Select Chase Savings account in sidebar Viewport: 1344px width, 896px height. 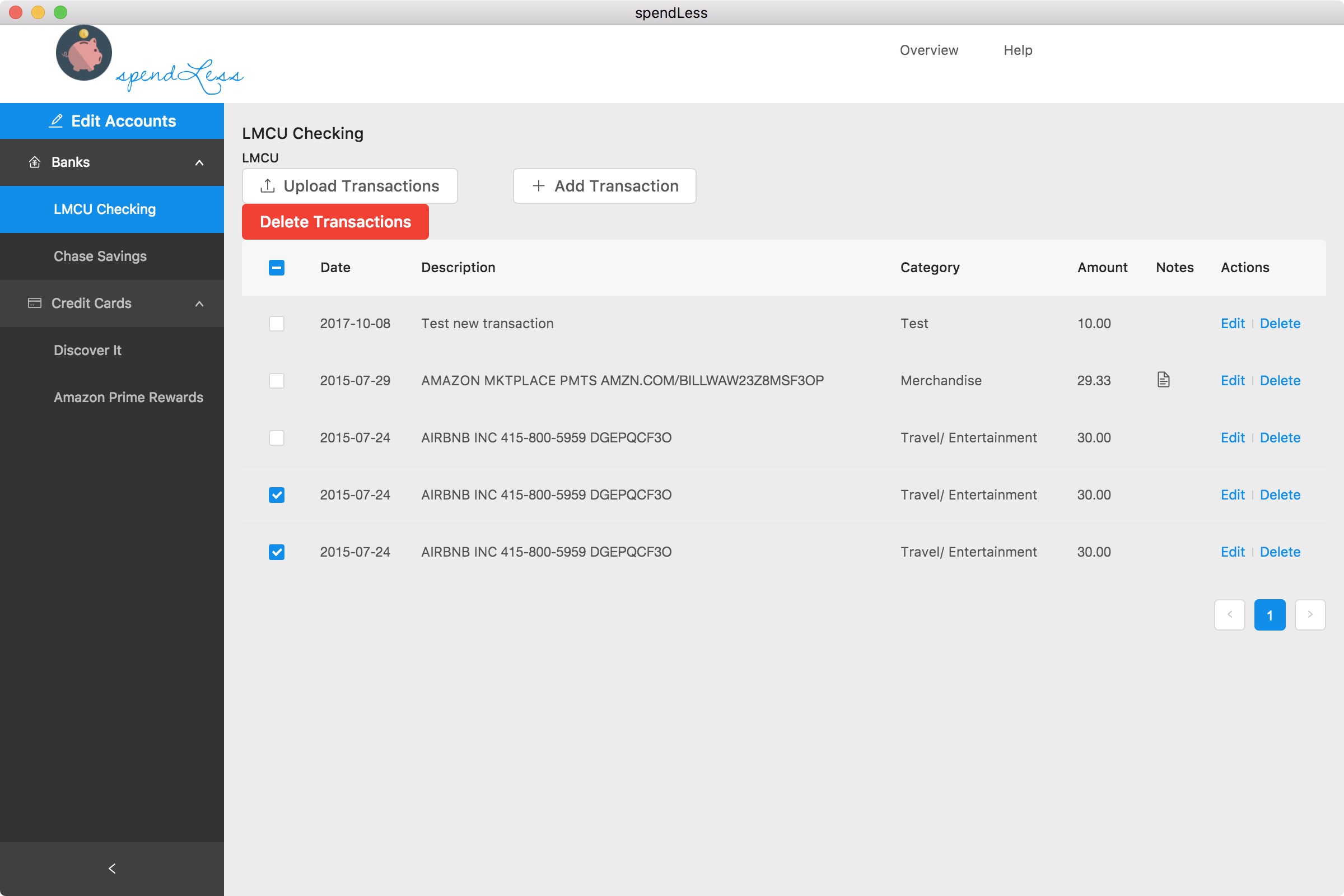100,256
